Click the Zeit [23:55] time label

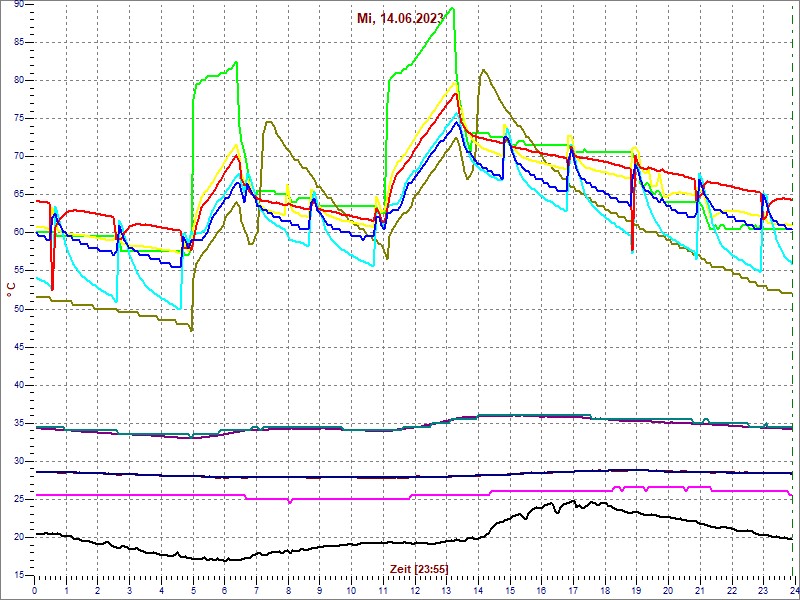[x=419, y=568]
